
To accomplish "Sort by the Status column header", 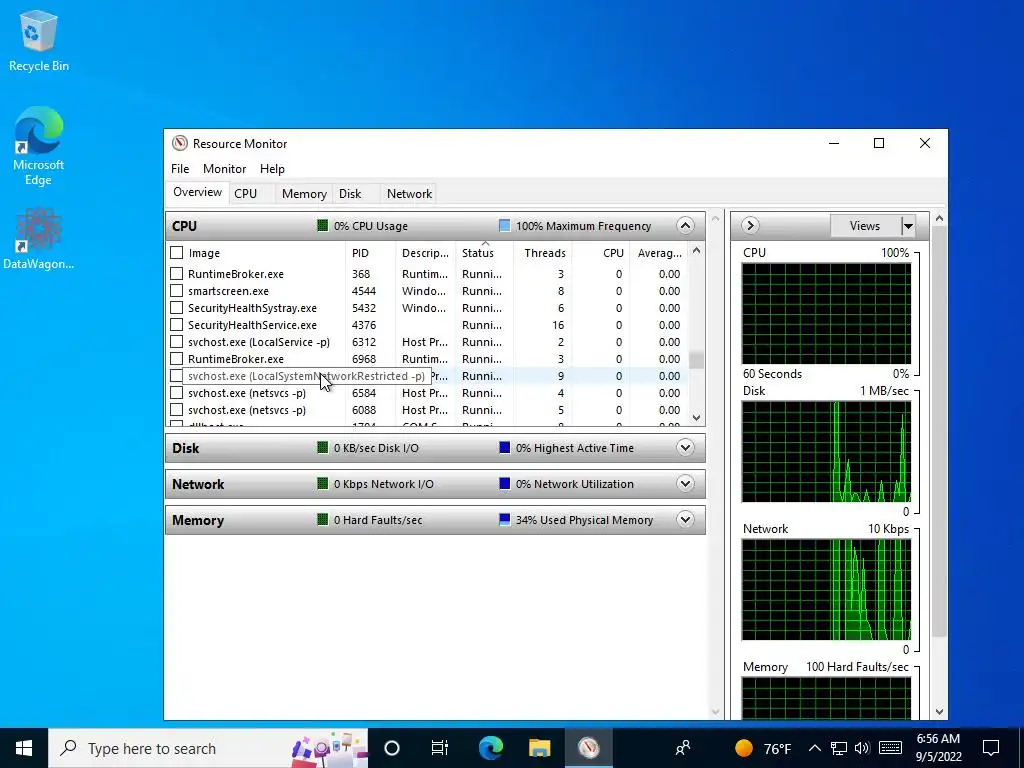I will click(485, 253).
